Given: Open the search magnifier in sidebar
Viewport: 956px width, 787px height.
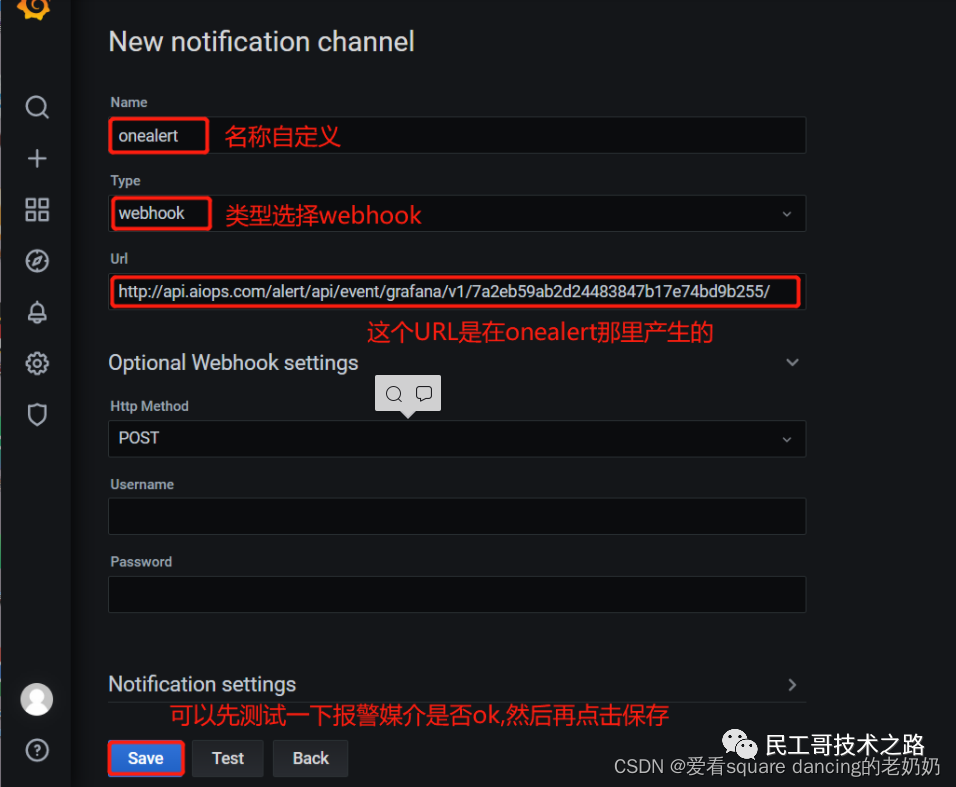Looking at the screenshot, I should 37,107.
